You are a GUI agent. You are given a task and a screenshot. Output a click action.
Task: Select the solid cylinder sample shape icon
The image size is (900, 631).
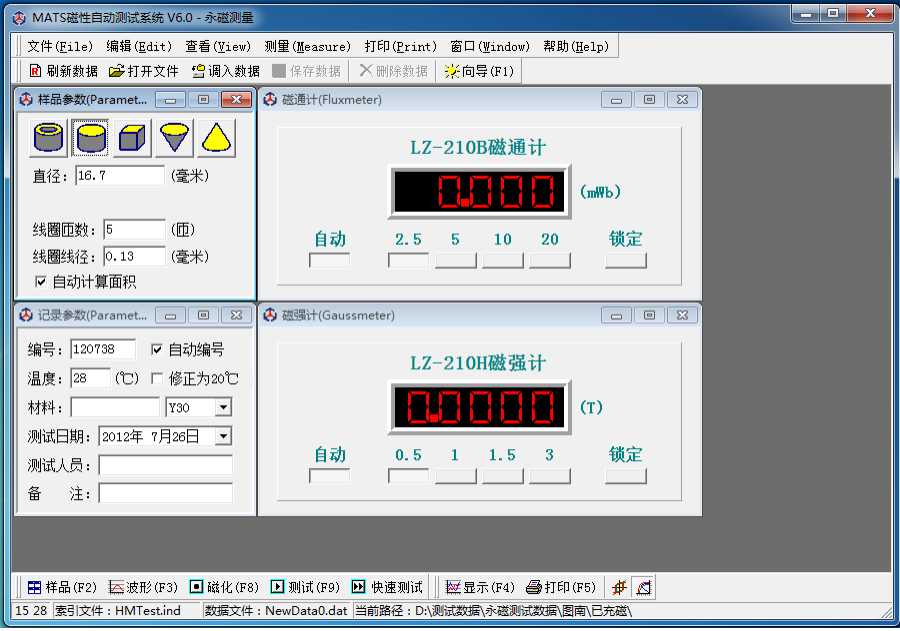point(91,138)
